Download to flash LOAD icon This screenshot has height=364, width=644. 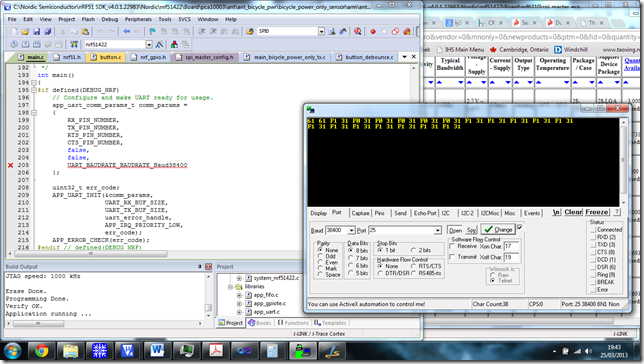point(74,44)
